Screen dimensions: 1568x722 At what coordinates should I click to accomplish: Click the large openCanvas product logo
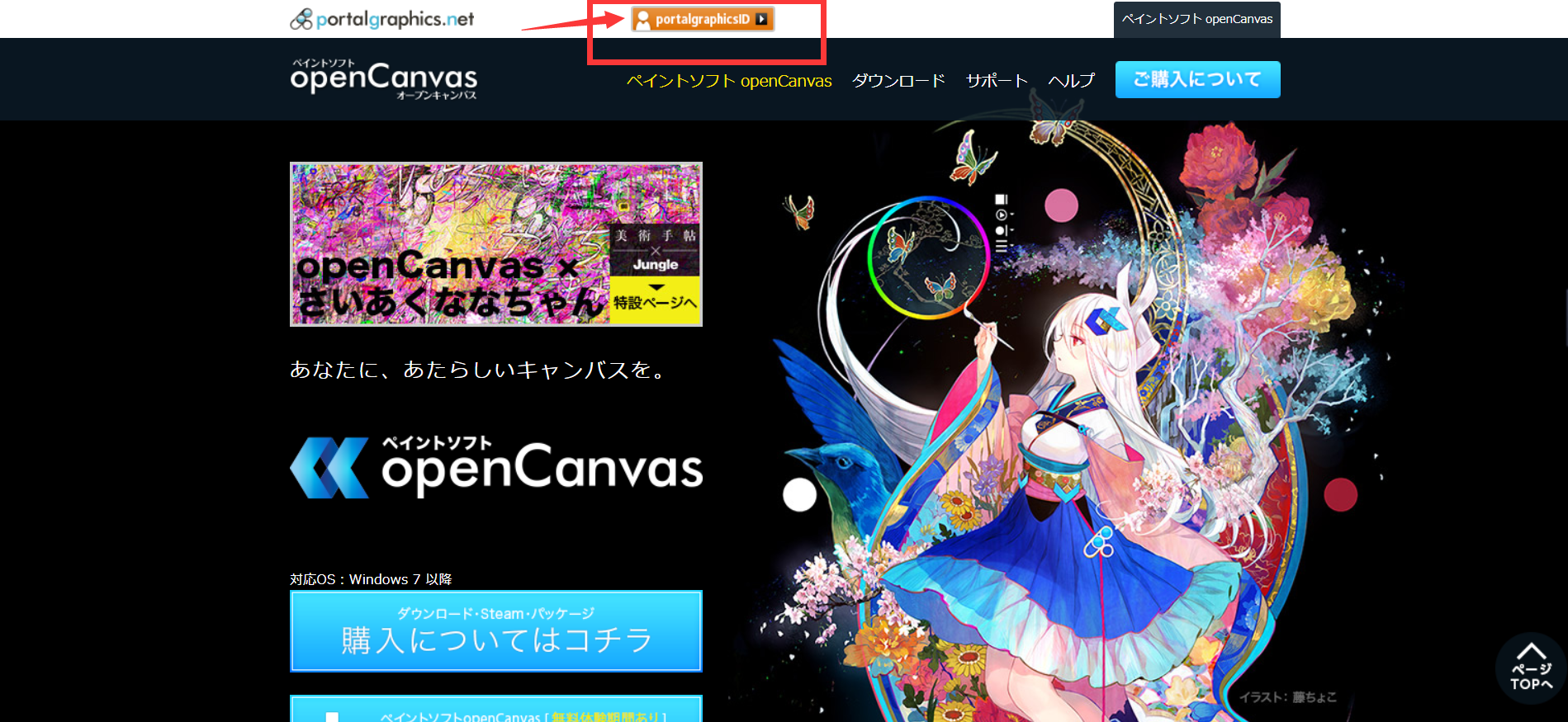495,468
